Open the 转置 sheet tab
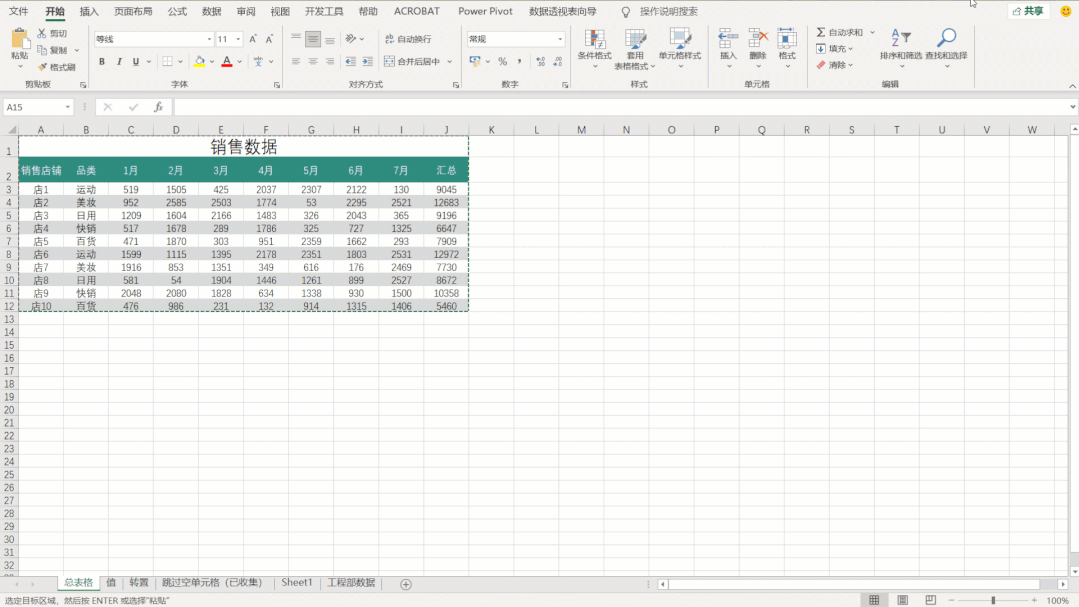This screenshot has height=607, width=1079. point(139,583)
